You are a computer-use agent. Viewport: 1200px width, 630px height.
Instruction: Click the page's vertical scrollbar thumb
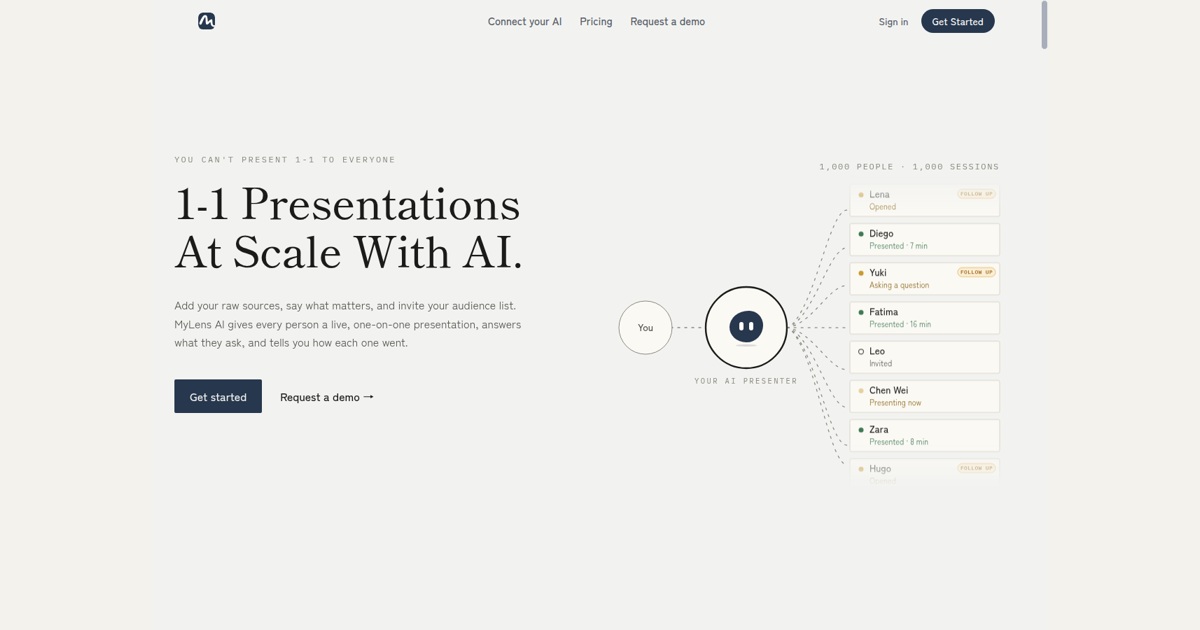tap(1044, 25)
